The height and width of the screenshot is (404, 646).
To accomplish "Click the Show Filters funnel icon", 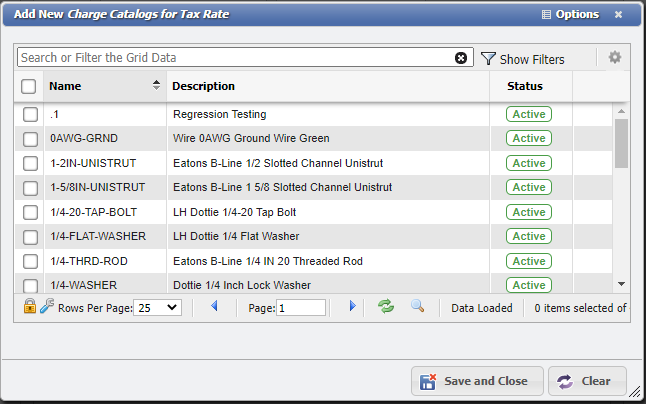I will [x=488, y=59].
